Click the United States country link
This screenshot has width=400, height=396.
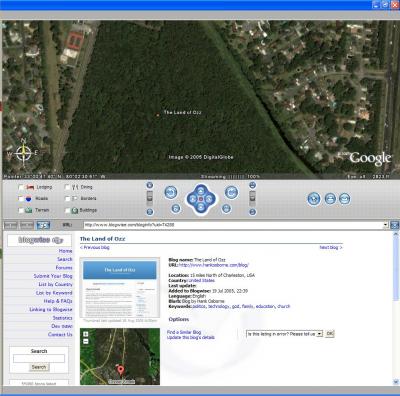202,280
